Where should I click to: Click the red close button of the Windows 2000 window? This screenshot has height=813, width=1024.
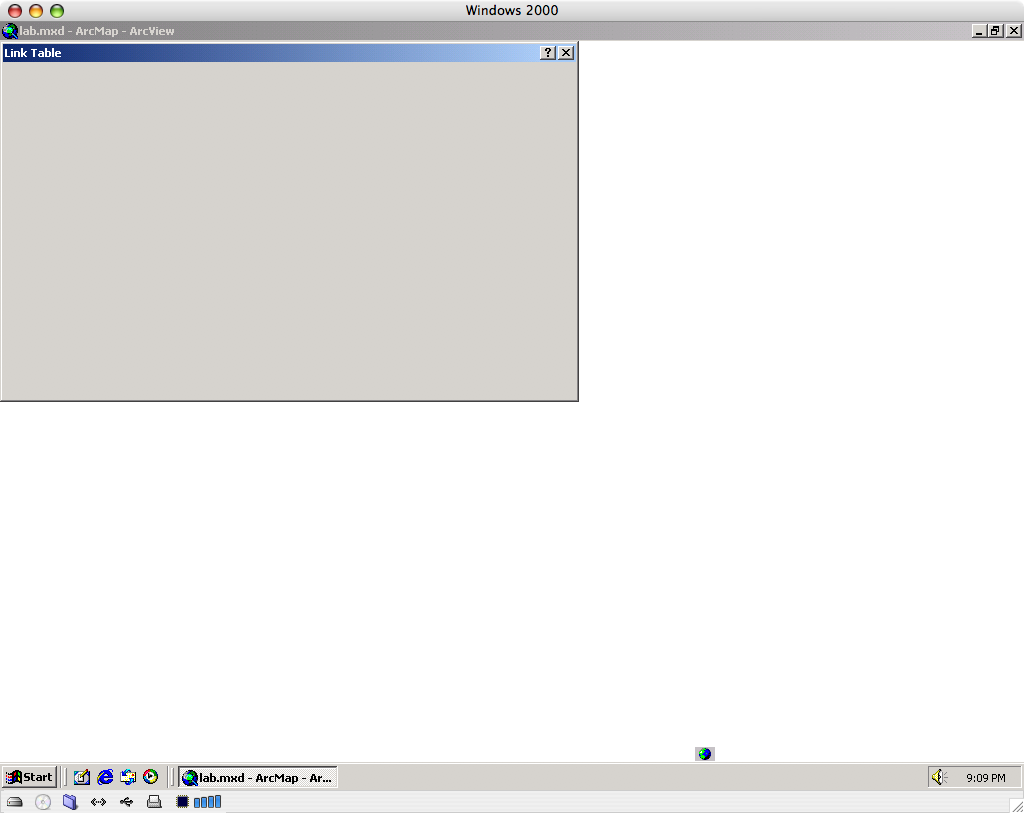pos(15,10)
